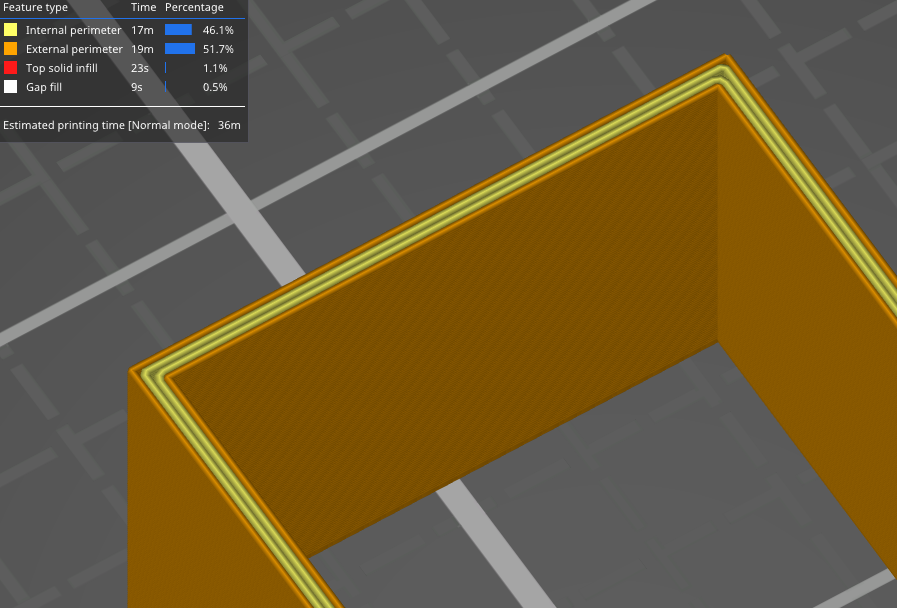This screenshot has width=897, height=608.
Task: Click the External perimeter blue percentage bar
Action: click(180, 49)
